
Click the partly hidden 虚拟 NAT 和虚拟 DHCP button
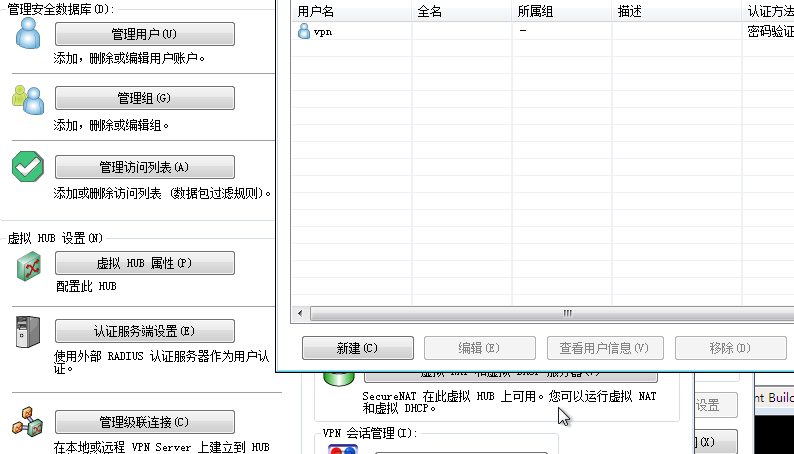click(x=510, y=377)
